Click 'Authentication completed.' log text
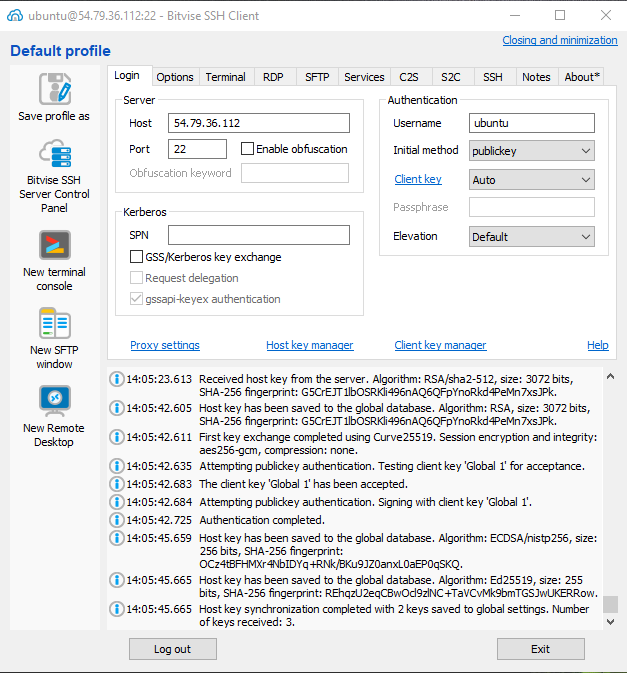This screenshot has height=673, width=627. coord(262,520)
